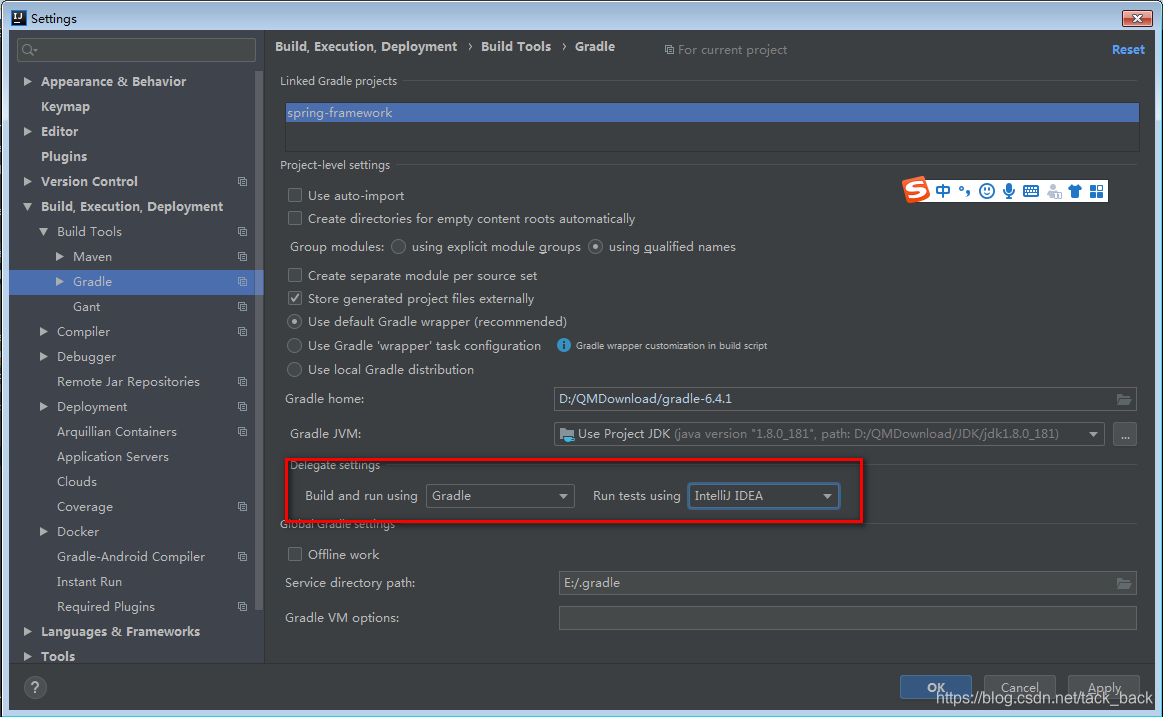Select Use default Gradle wrapper radio

coord(294,322)
